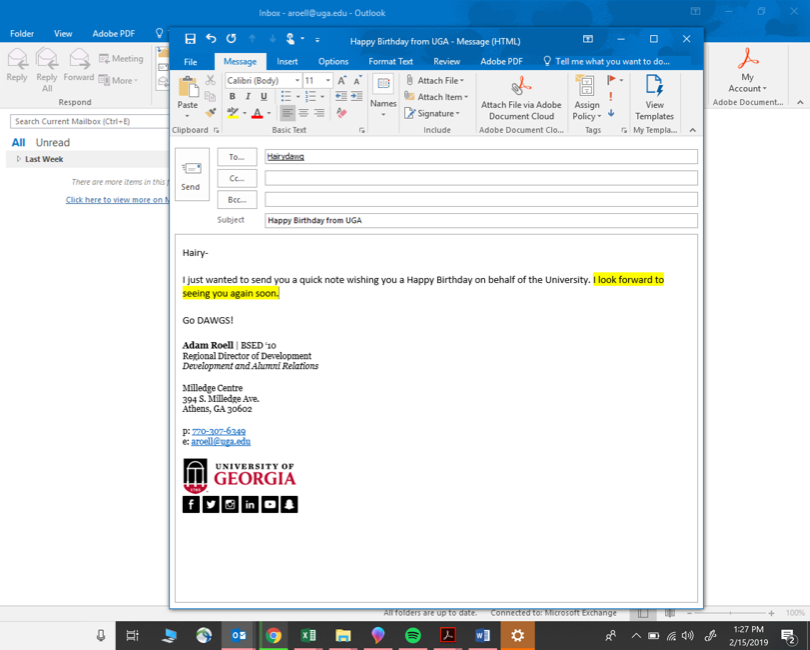The height and width of the screenshot is (650, 810).
Task: Save the message with the floppy disk icon
Action: tap(190, 39)
